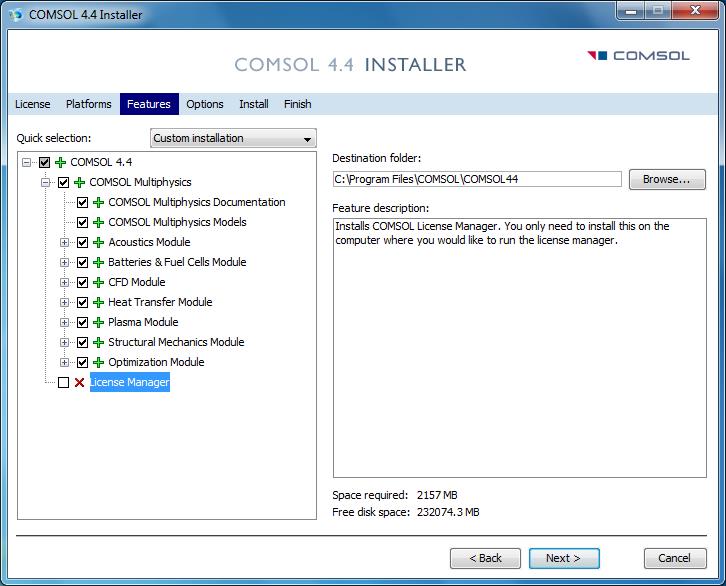Collapse the COMSOL Multiphysics tree node
The image size is (726, 586).
(45, 182)
